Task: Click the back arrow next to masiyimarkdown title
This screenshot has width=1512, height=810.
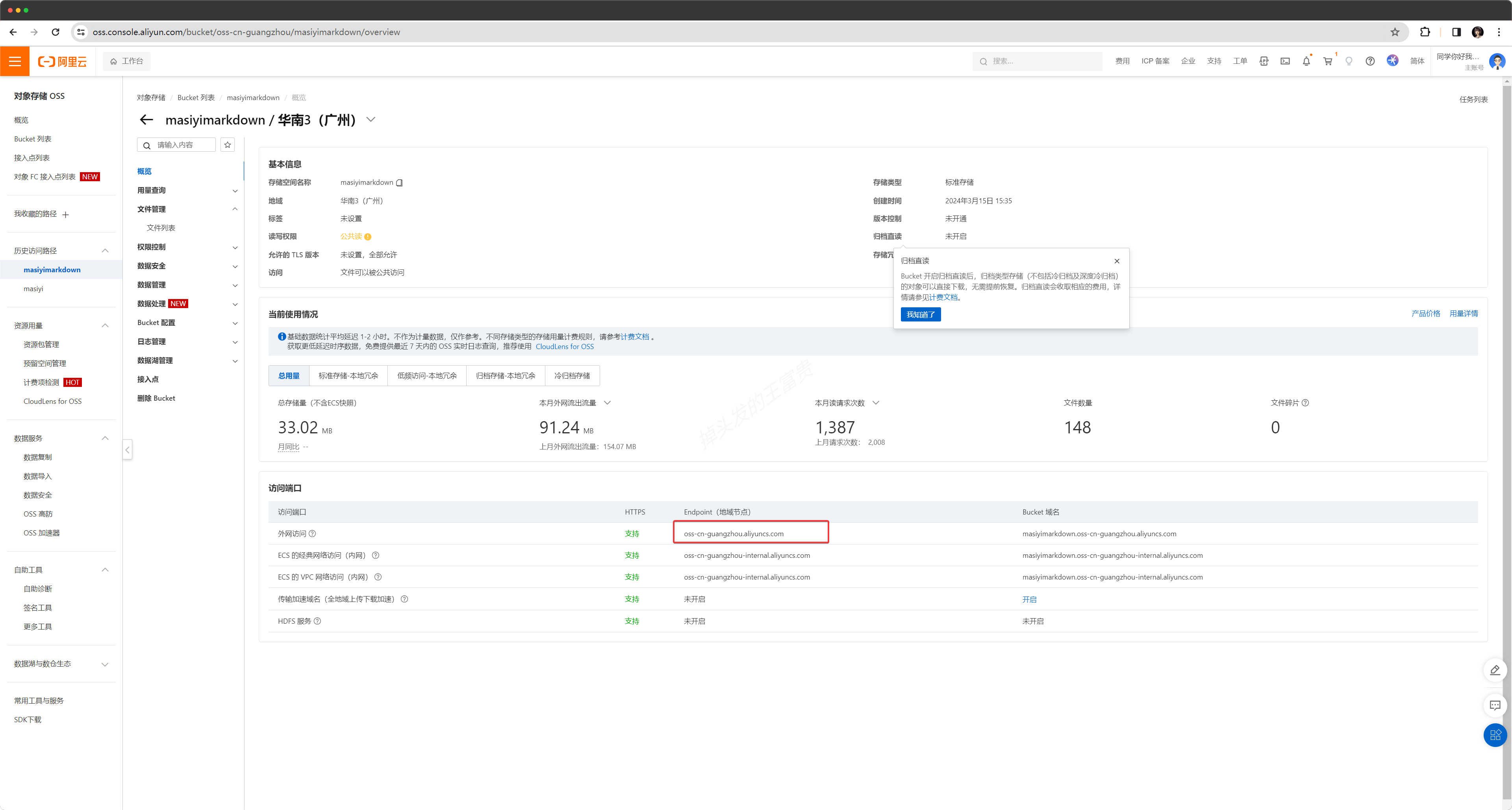Action: click(x=146, y=120)
